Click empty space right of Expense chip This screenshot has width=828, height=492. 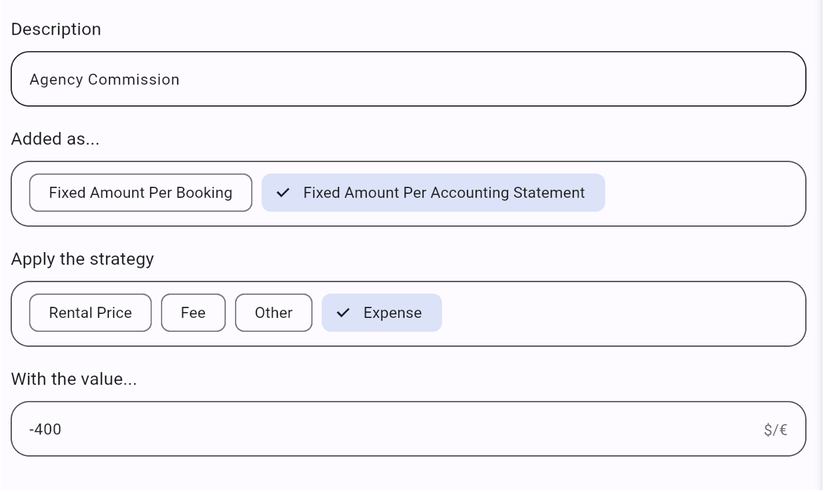(x=620, y=313)
